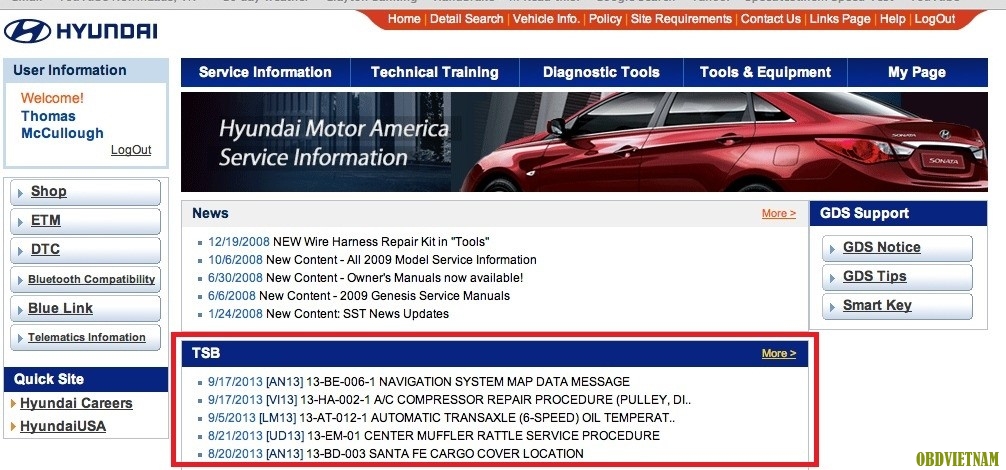
Task: Click the TSB section heading
Action: coord(206,353)
